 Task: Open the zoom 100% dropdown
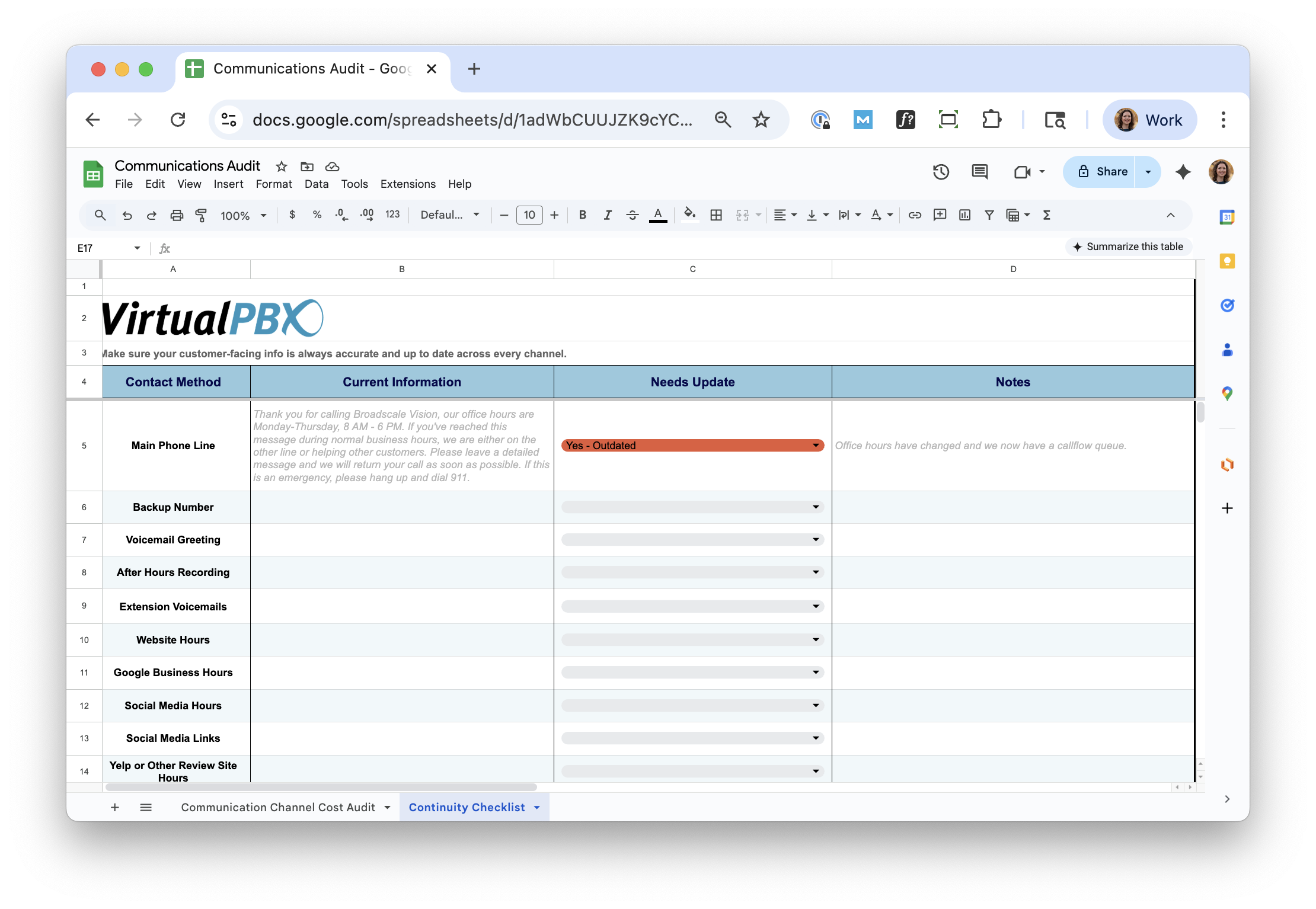pyautogui.click(x=244, y=216)
